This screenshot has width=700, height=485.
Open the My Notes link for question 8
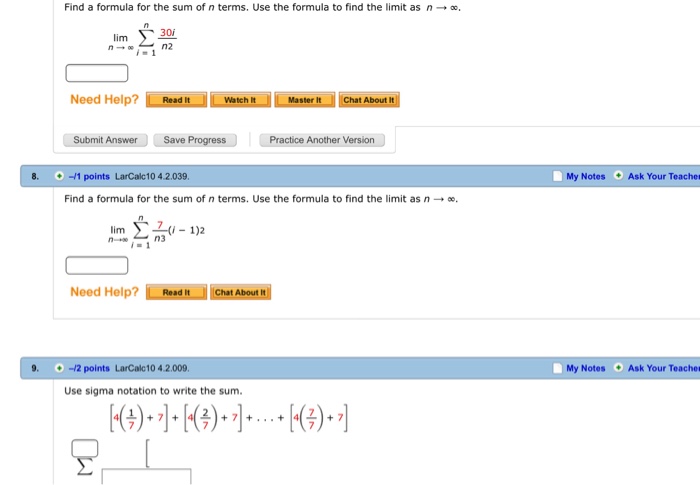click(585, 176)
